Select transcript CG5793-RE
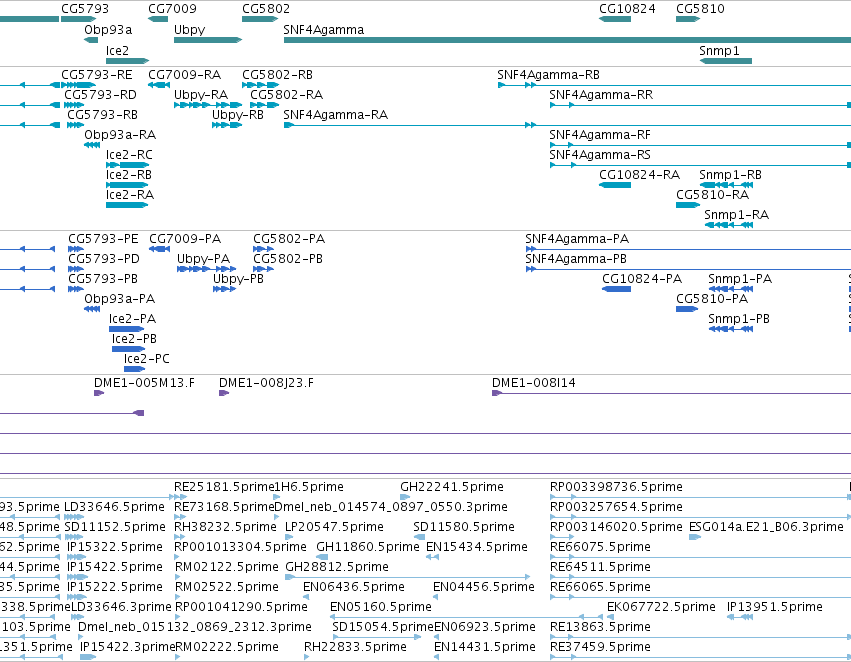851x662 pixels. coord(97,74)
